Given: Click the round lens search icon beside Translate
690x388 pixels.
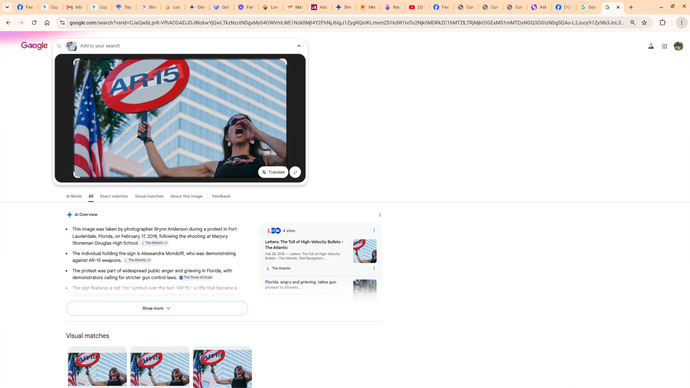Looking at the screenshot, I should coord(295,172).
